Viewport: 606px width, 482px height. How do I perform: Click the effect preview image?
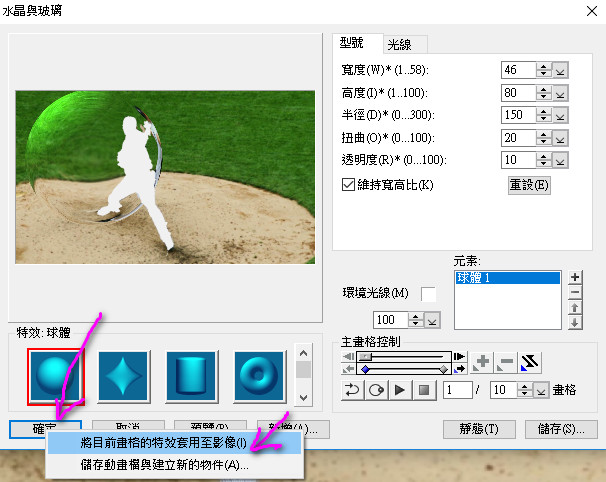click(x=165, y=177)
